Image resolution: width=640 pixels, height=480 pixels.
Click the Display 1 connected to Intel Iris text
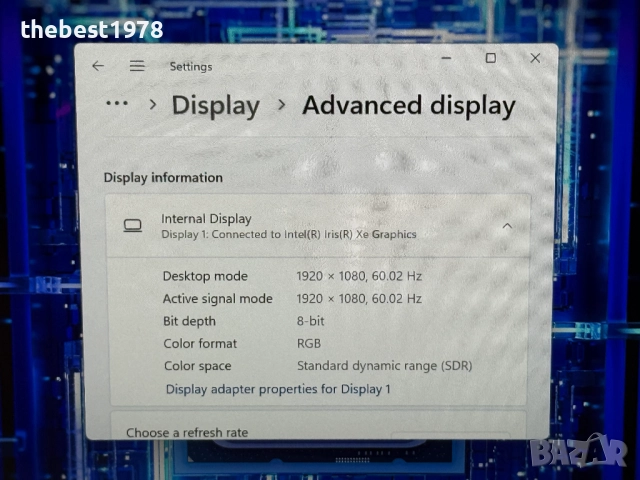click(x=289, y=235)
